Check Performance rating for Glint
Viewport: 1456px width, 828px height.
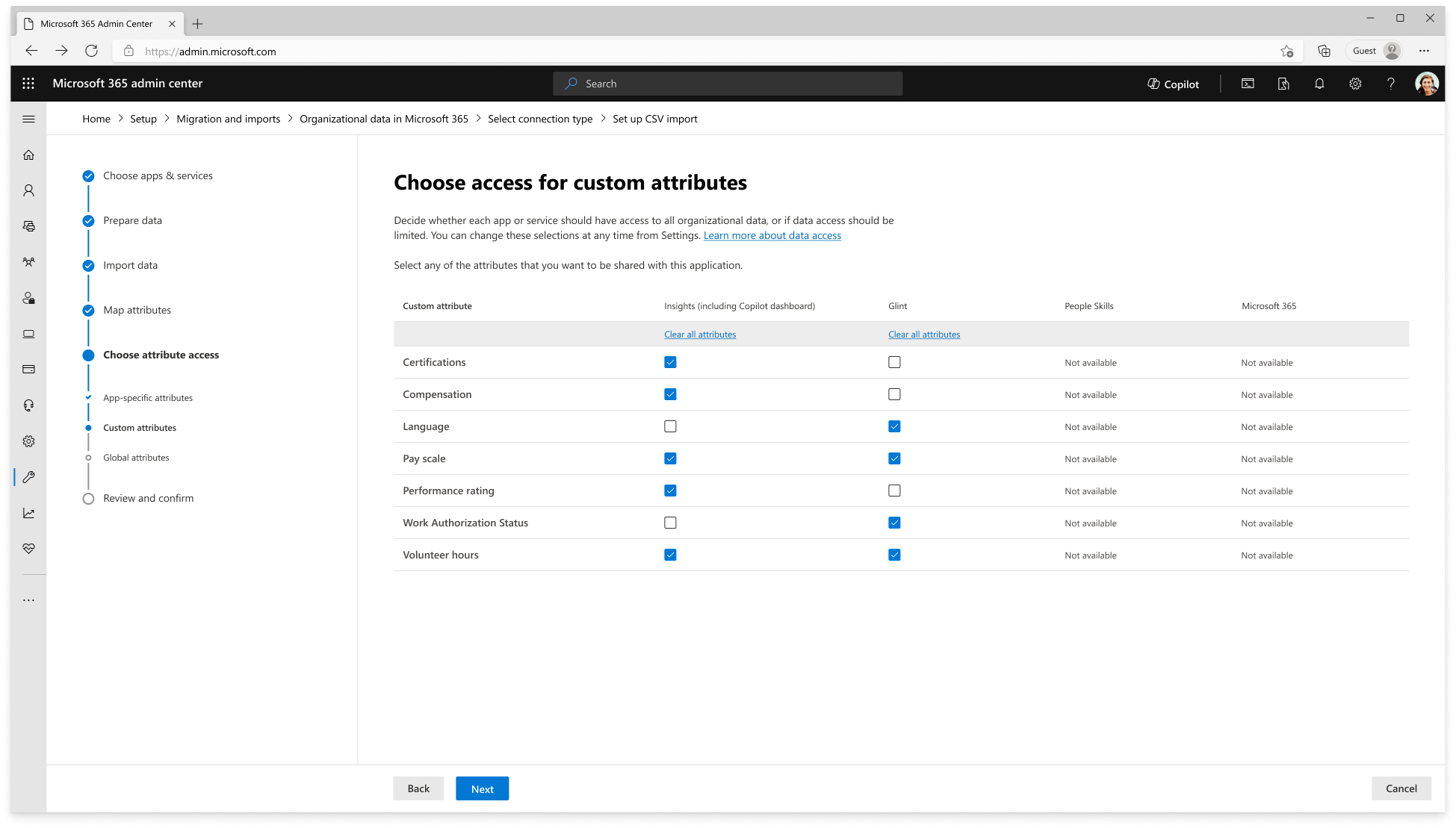click(894, 491)
